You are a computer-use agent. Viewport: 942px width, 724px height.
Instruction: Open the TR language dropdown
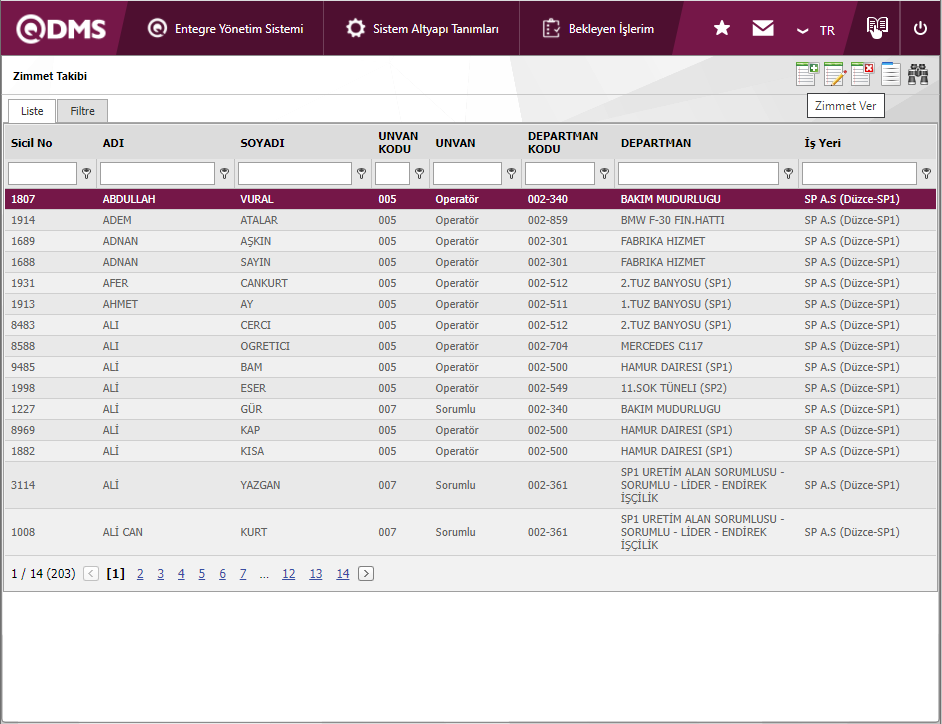pyautogui.click(x=816, y=30)
